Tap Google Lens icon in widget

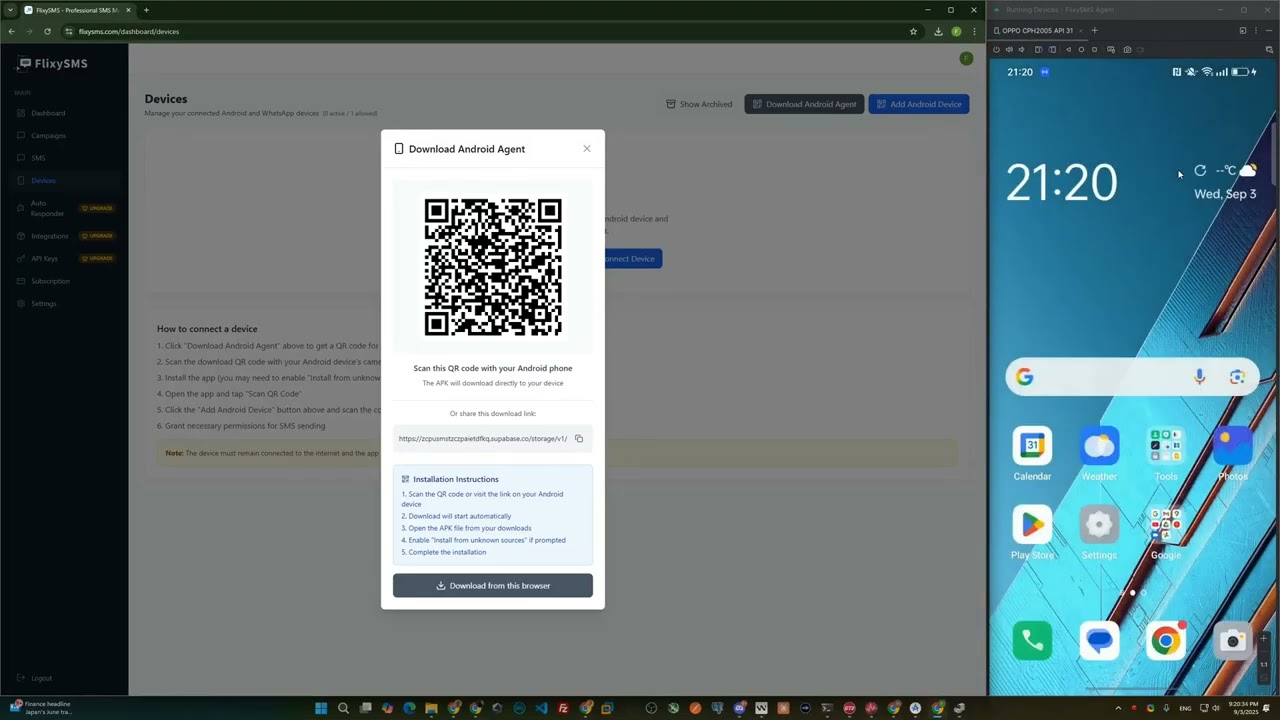(x=1238, y=377)
